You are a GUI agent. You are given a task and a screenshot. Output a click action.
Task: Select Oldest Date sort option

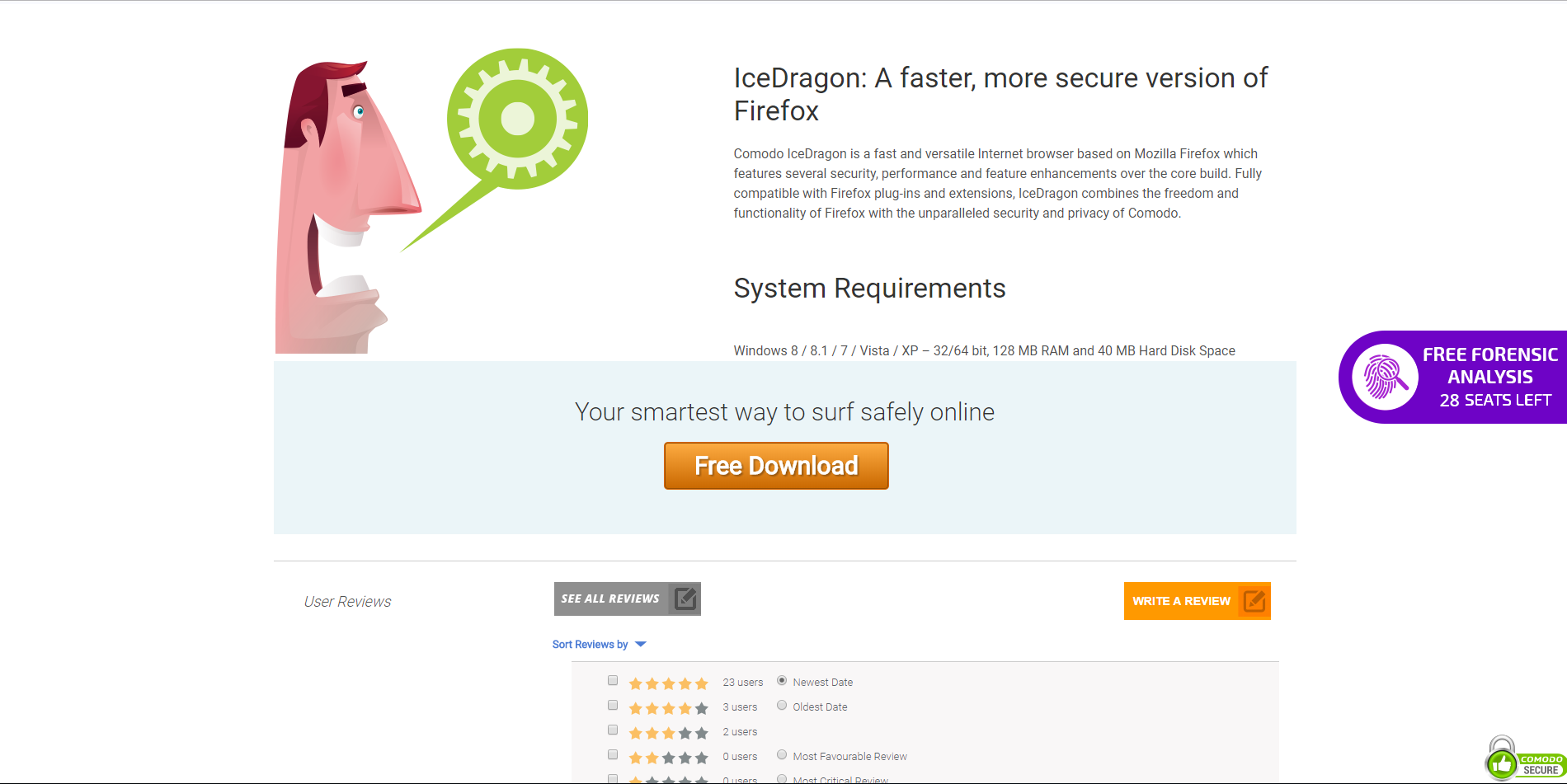point(782,705)
